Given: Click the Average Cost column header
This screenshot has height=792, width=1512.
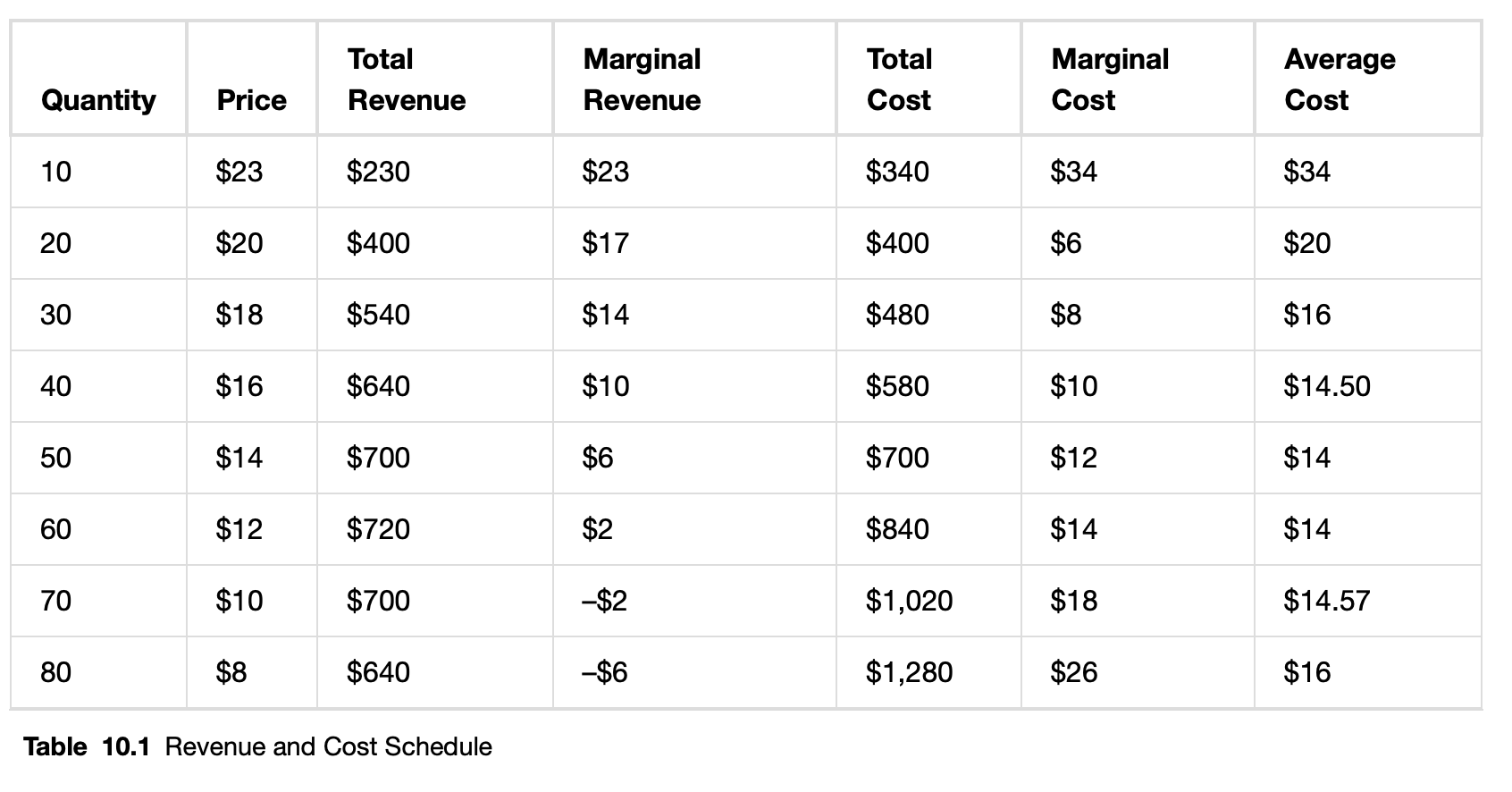Looking at the screenshot, I should [x=1339, y=80].
